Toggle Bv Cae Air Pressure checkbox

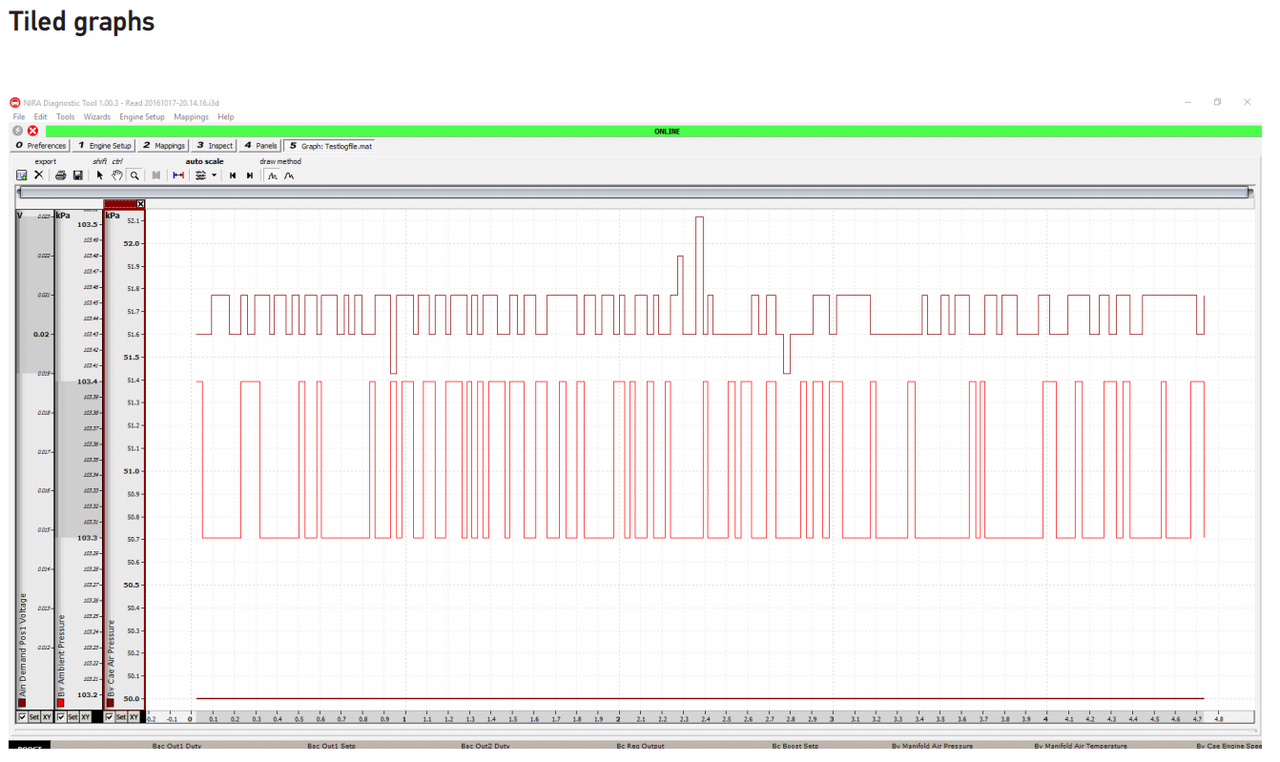click(x=109, y=717)
